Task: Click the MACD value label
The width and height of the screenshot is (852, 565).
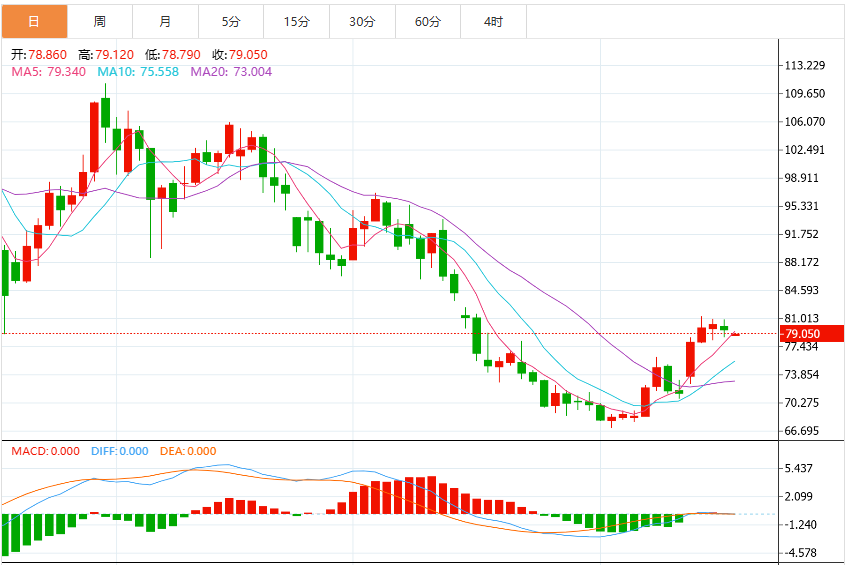Action: 46,451
